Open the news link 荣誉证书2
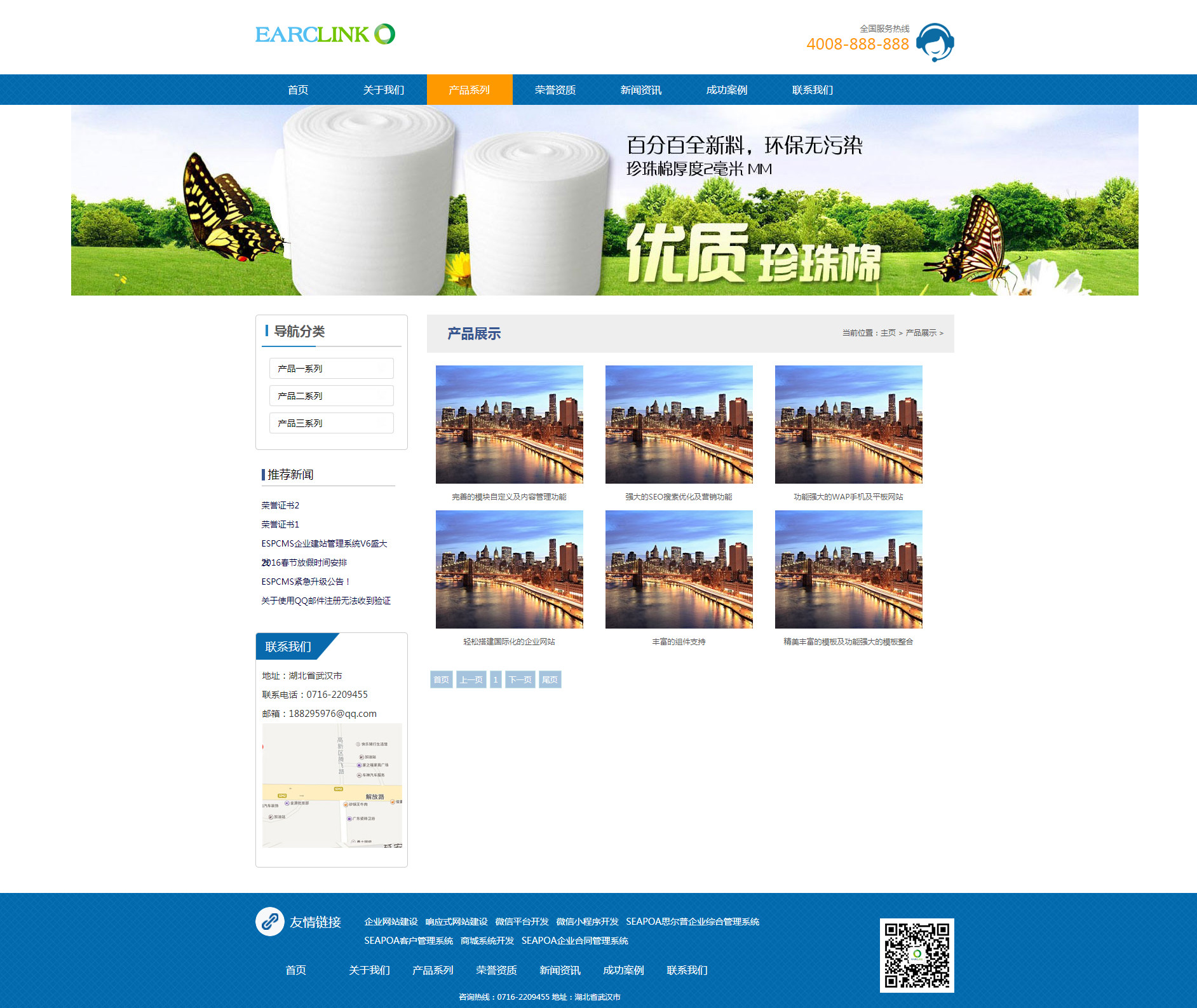1197x1008 pixels. click(280, 505)
